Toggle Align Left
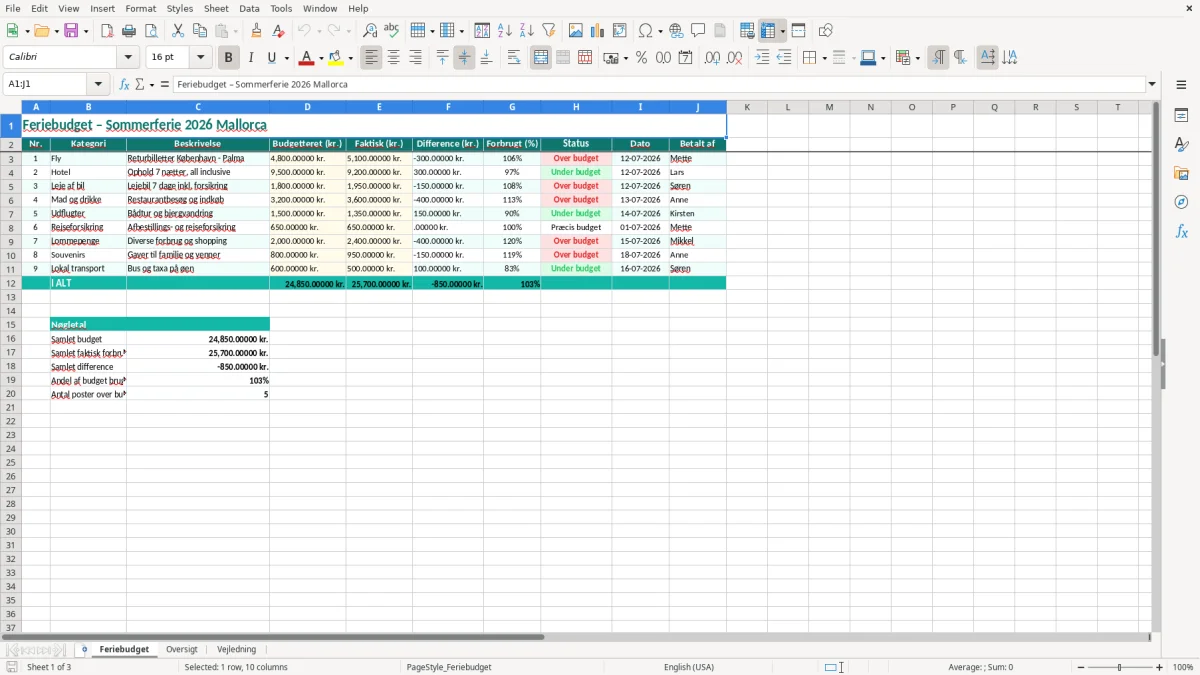This screenshot has width=1200, height=675. (x=372, y=58)
